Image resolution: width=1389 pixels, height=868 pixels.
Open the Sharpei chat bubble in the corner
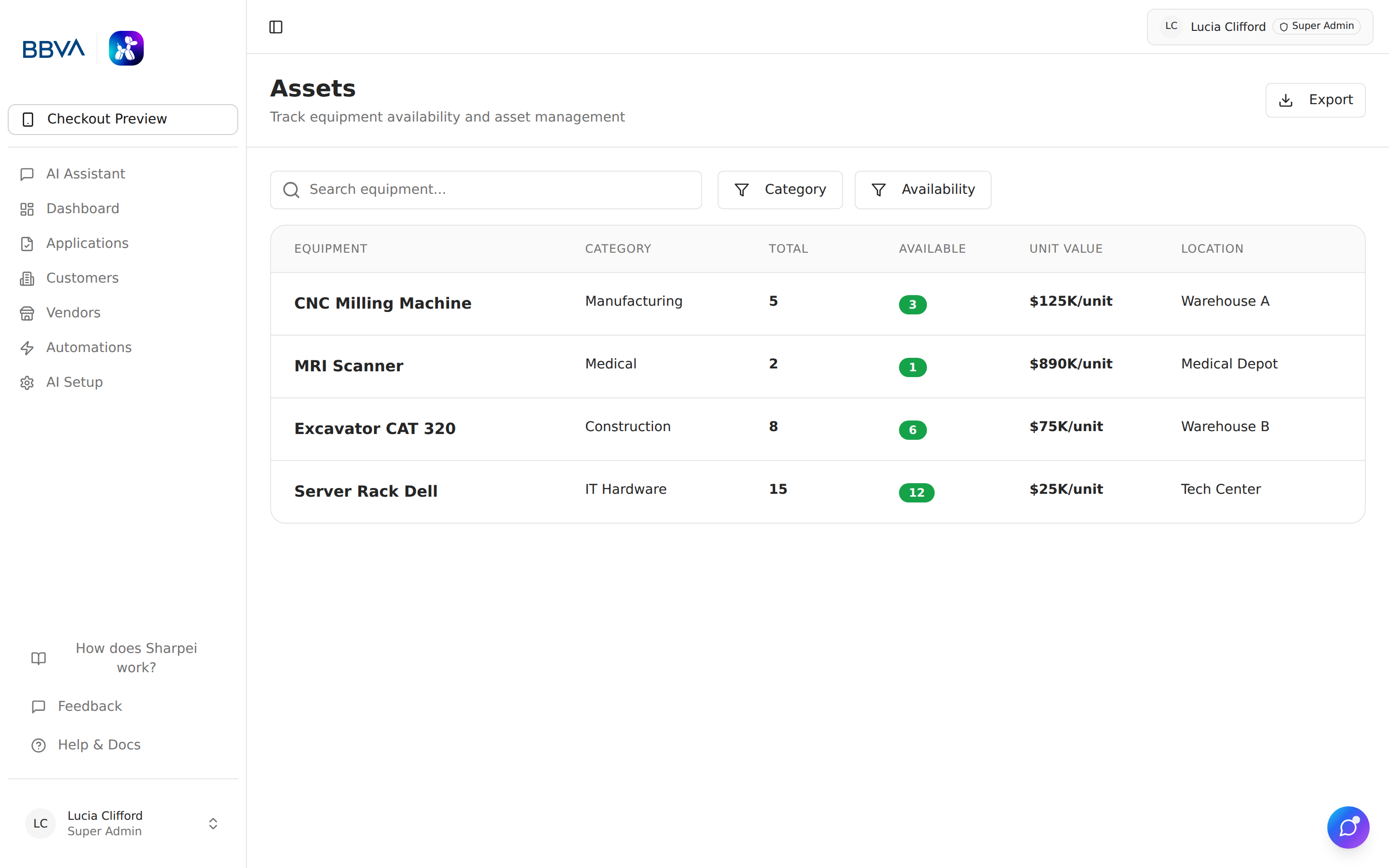click(x=1349, y=827)
